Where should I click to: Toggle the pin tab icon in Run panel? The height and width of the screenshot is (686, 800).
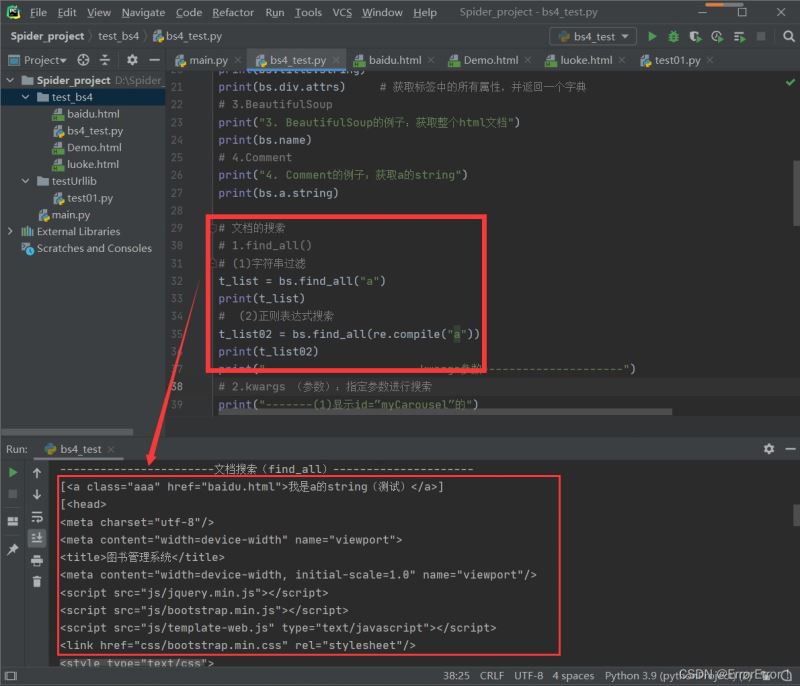pos(13,550)
